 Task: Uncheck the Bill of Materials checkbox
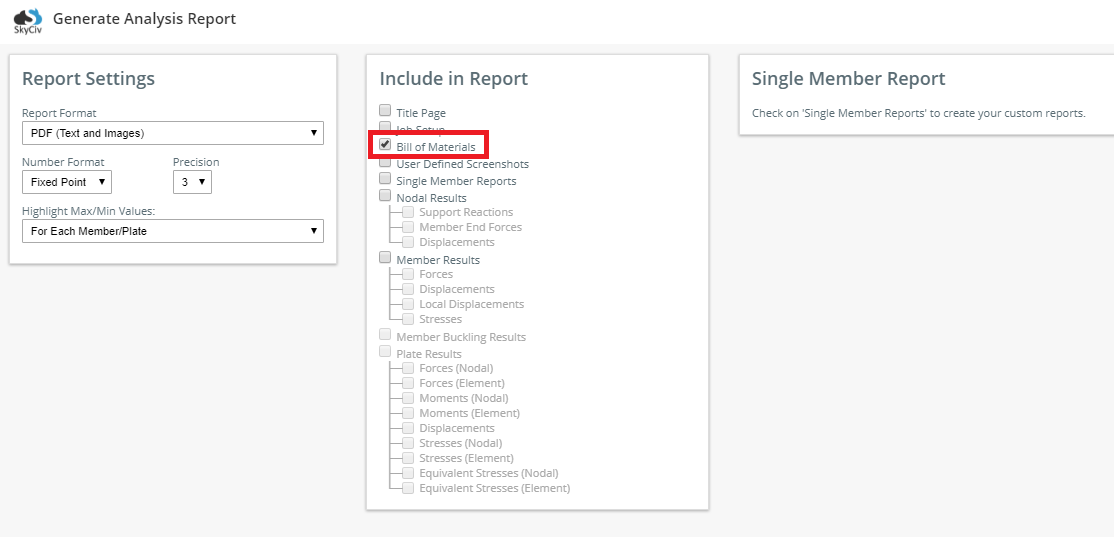[385, 144]
